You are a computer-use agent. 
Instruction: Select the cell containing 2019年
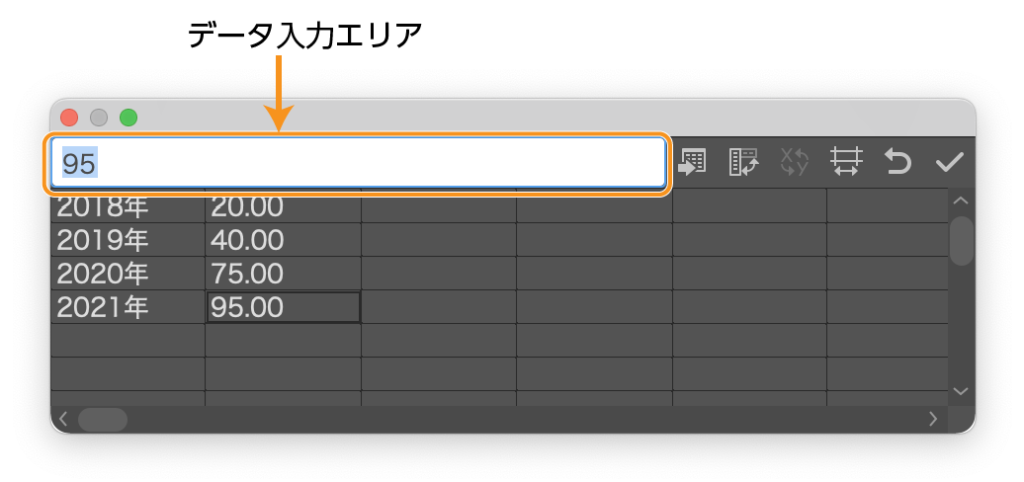(127, 240)
